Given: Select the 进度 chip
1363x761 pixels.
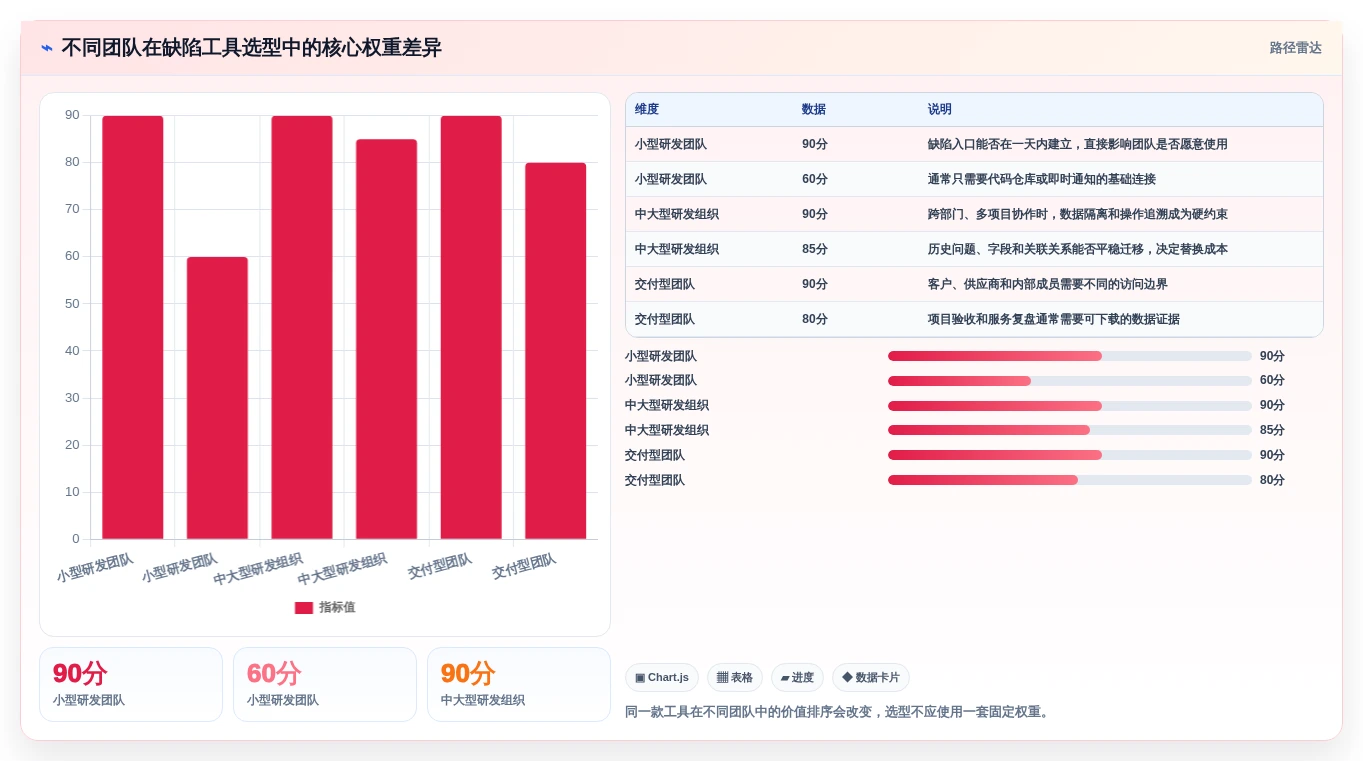Looking at the screenshot, I should point(797,678).
